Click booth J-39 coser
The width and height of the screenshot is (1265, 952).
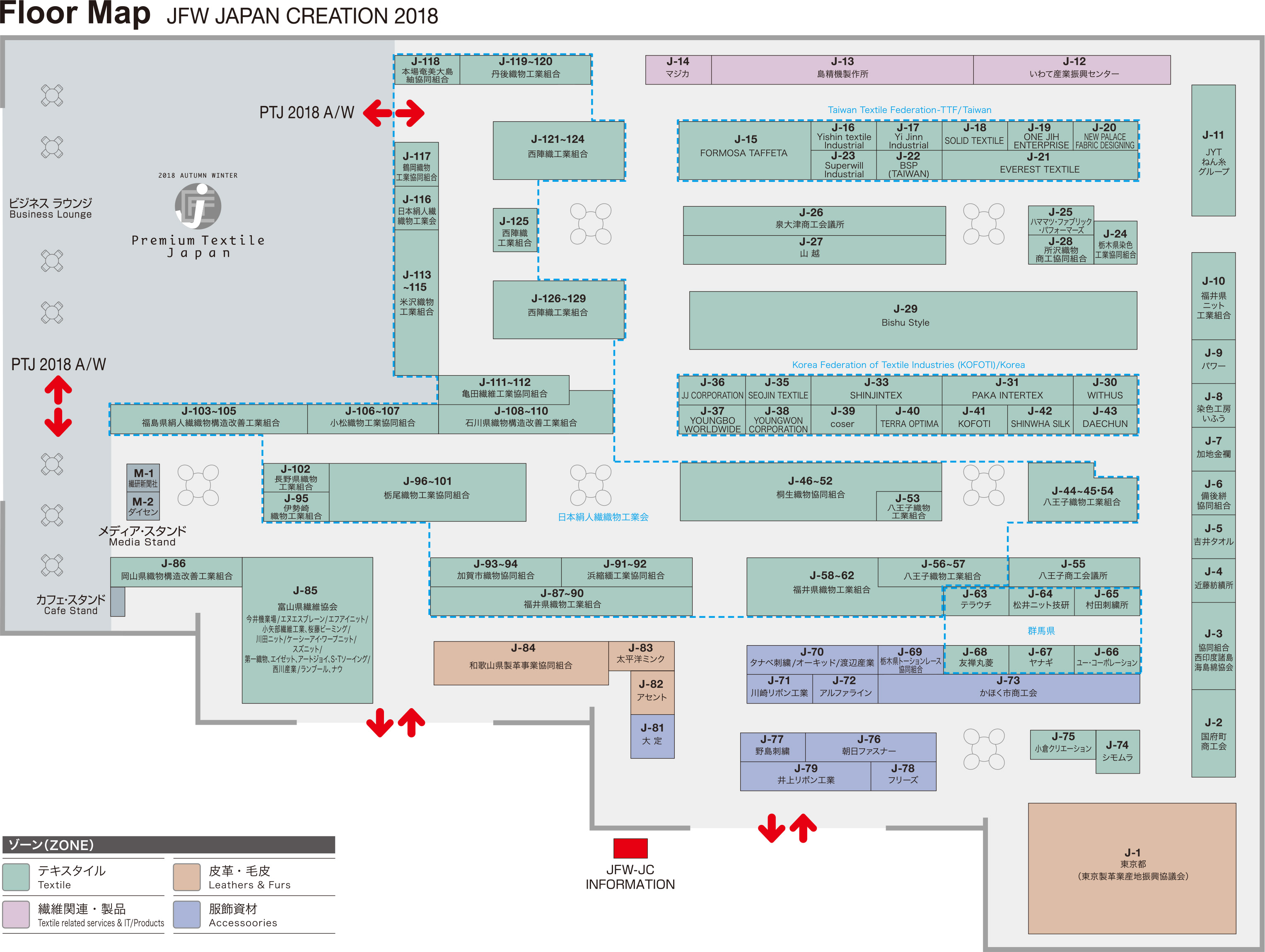click(843, 419)
